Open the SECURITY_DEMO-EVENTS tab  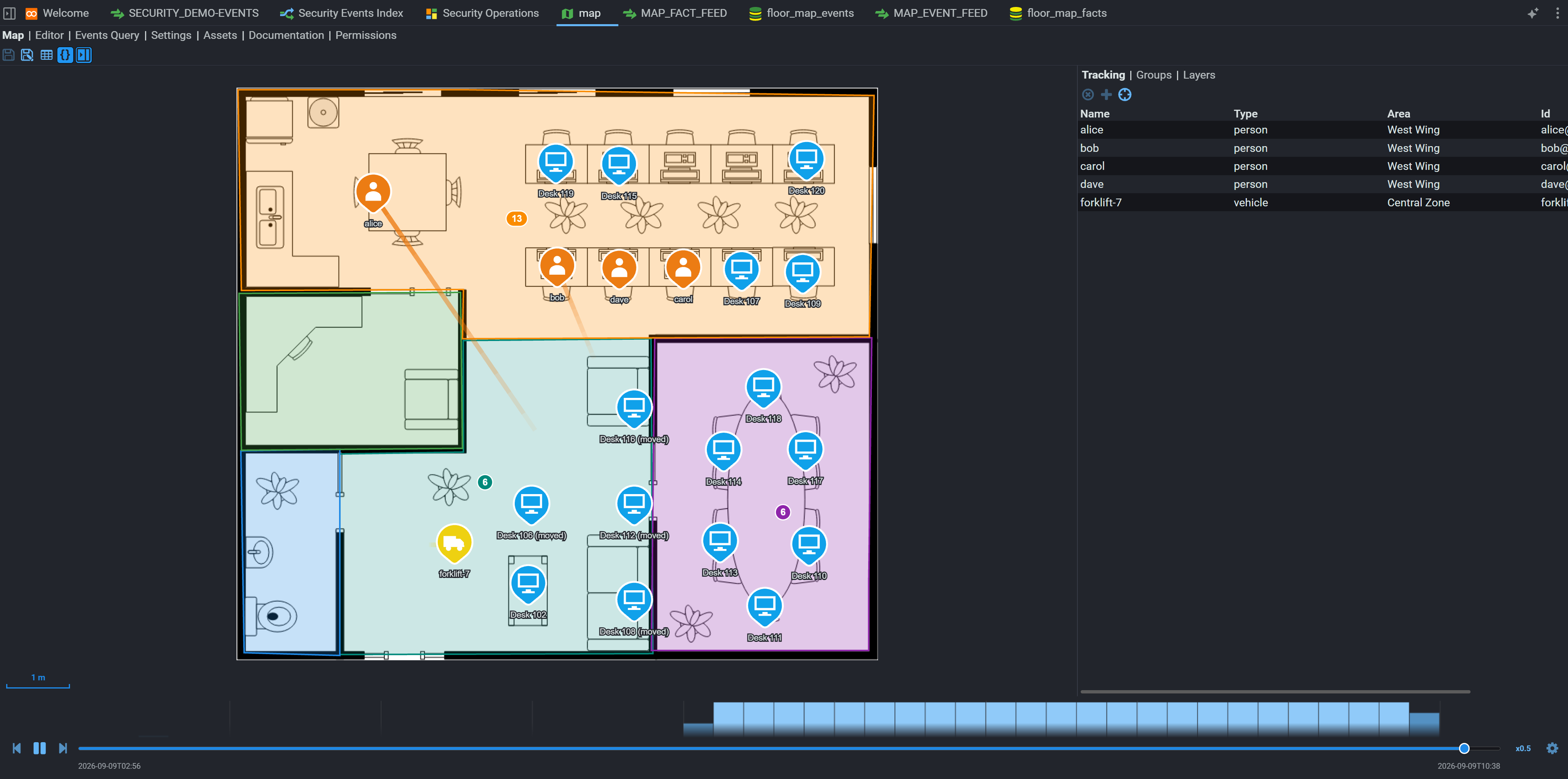click(185, 13)
